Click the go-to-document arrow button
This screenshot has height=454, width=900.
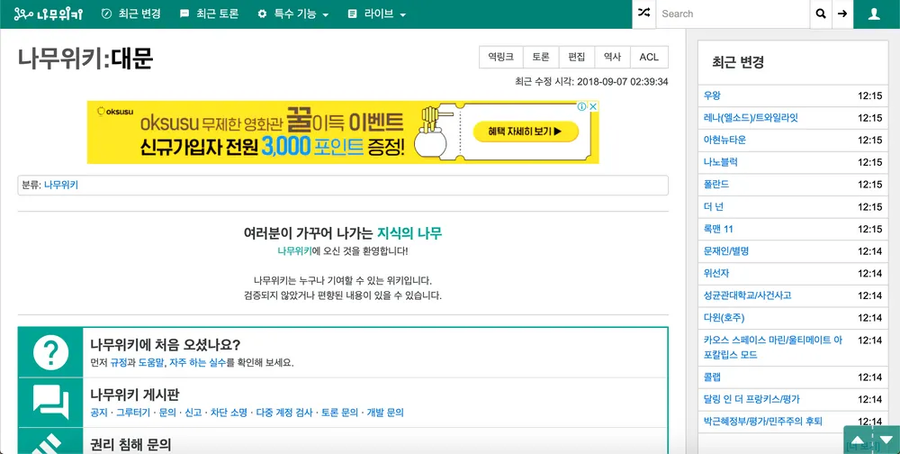pyautogui.click(x=842, y=14)
